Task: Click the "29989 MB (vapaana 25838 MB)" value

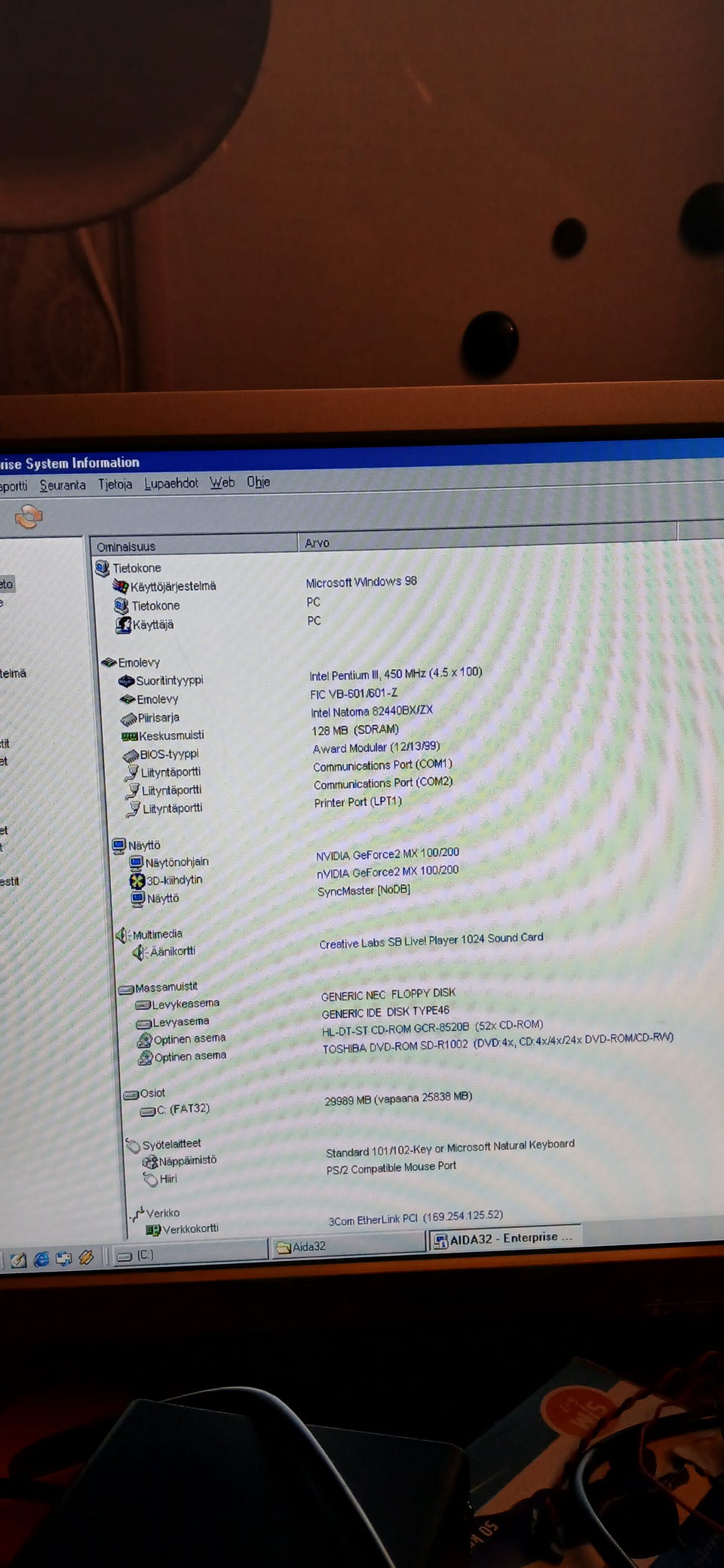Action: [398, 1099]
